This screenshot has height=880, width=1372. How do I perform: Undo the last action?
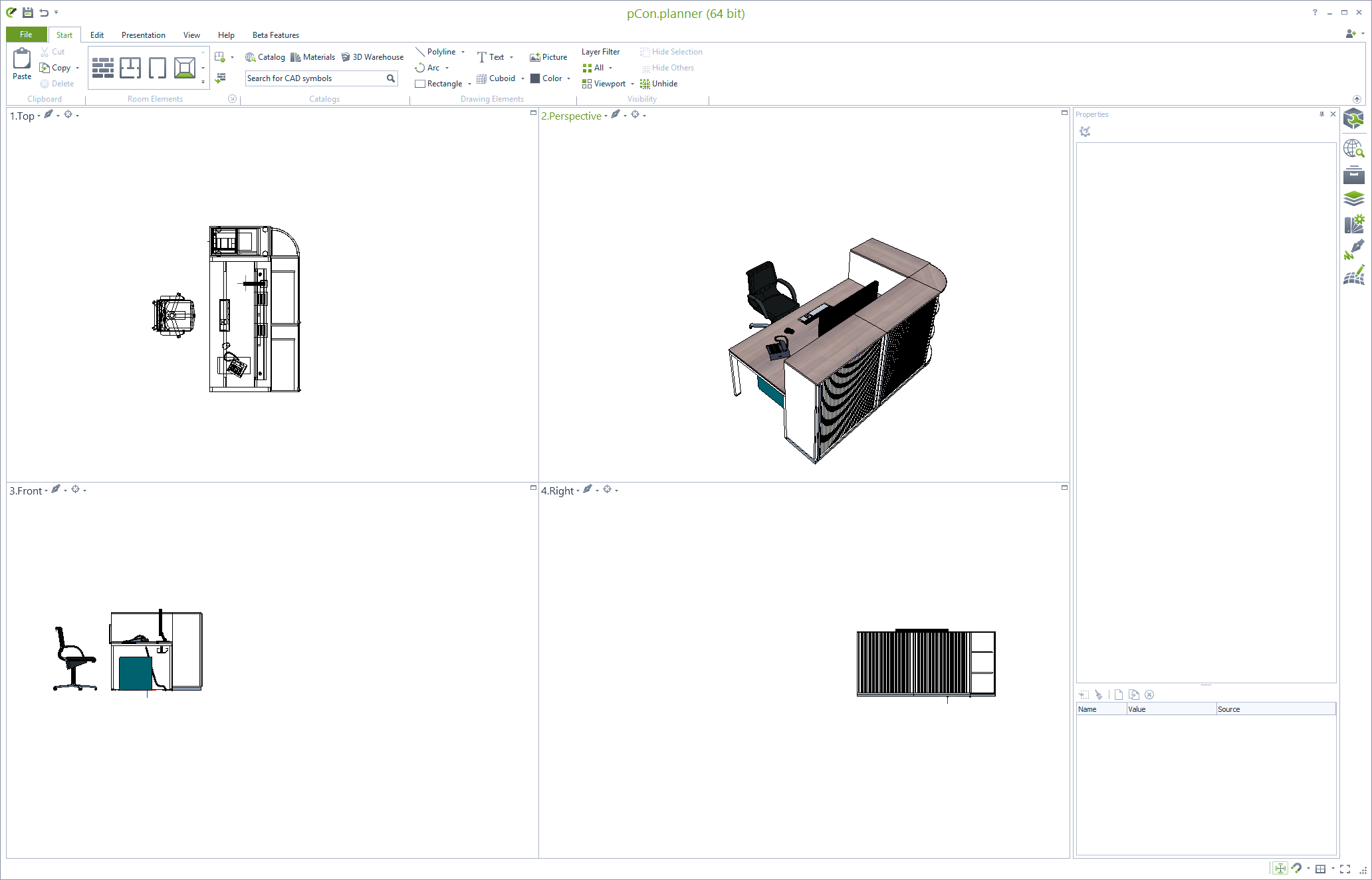click(44, 12)
